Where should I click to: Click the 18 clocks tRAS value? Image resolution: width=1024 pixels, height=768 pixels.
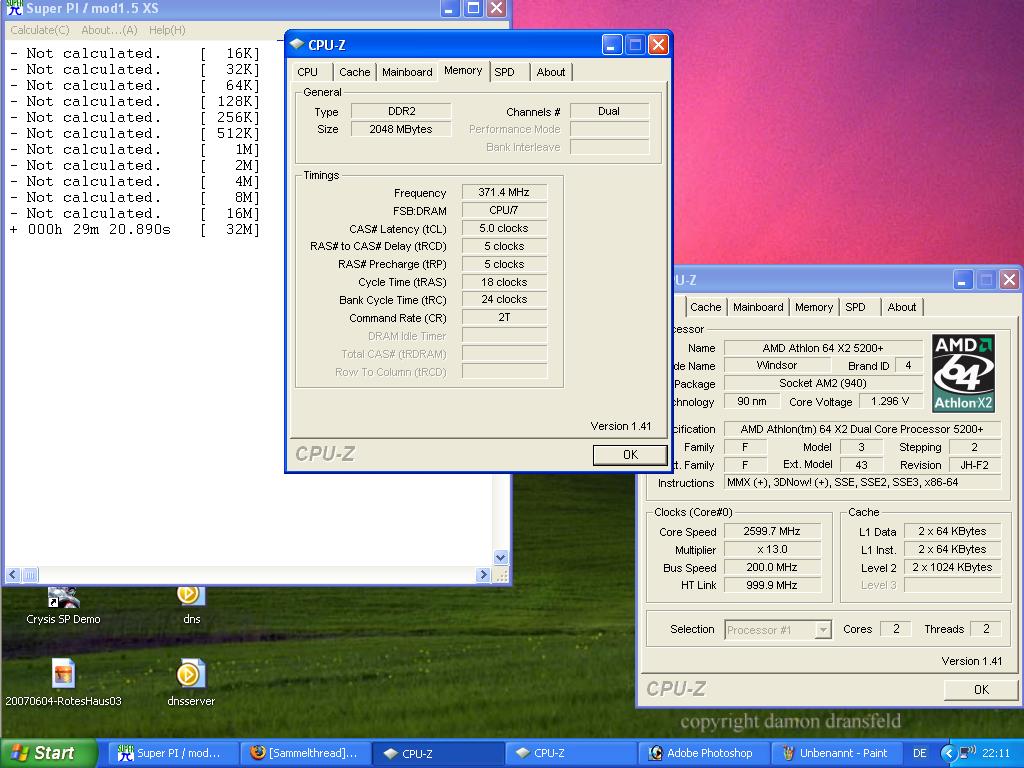504,282
